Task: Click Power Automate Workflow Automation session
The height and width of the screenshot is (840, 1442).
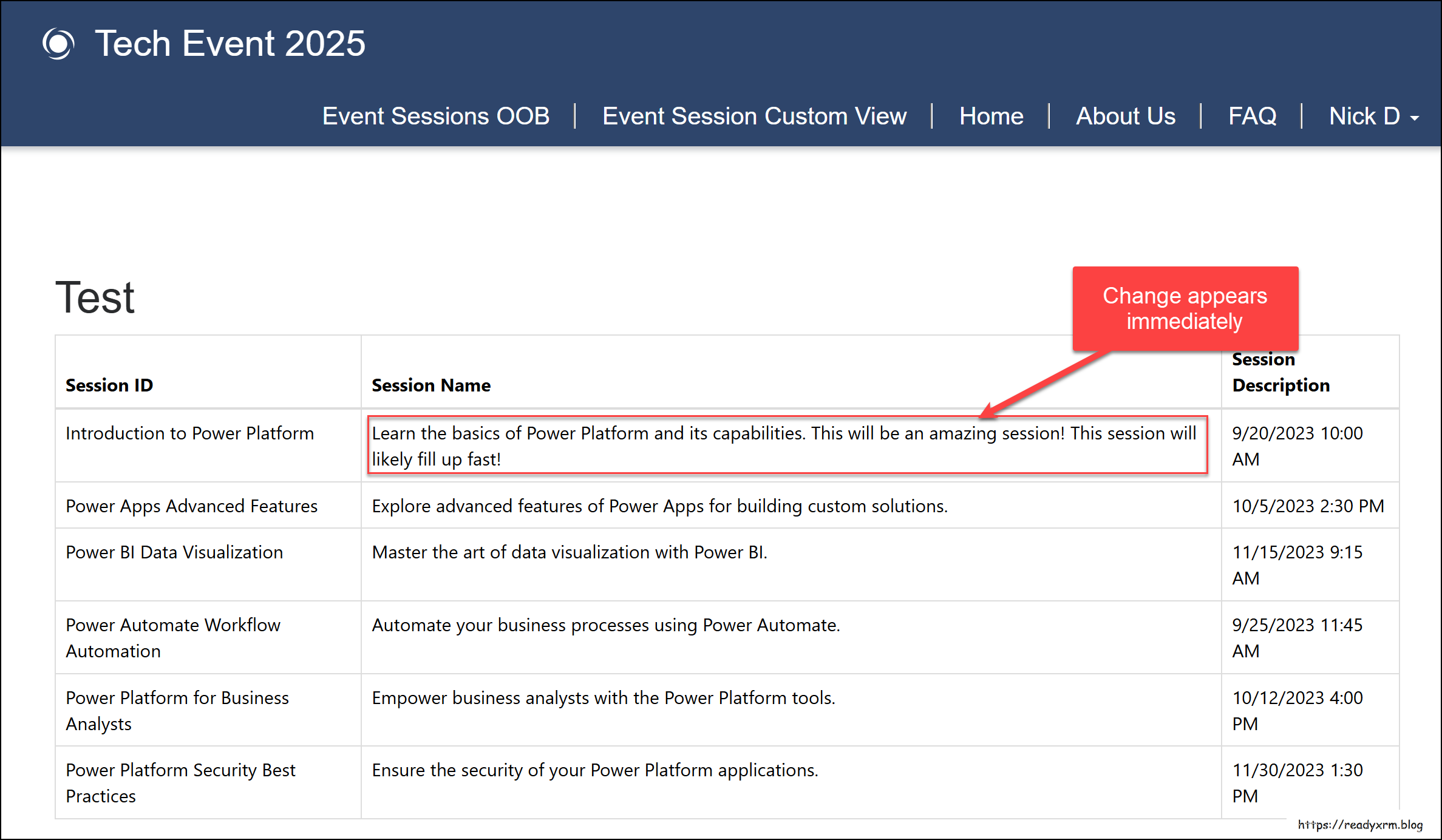Action: click(172, 637)
